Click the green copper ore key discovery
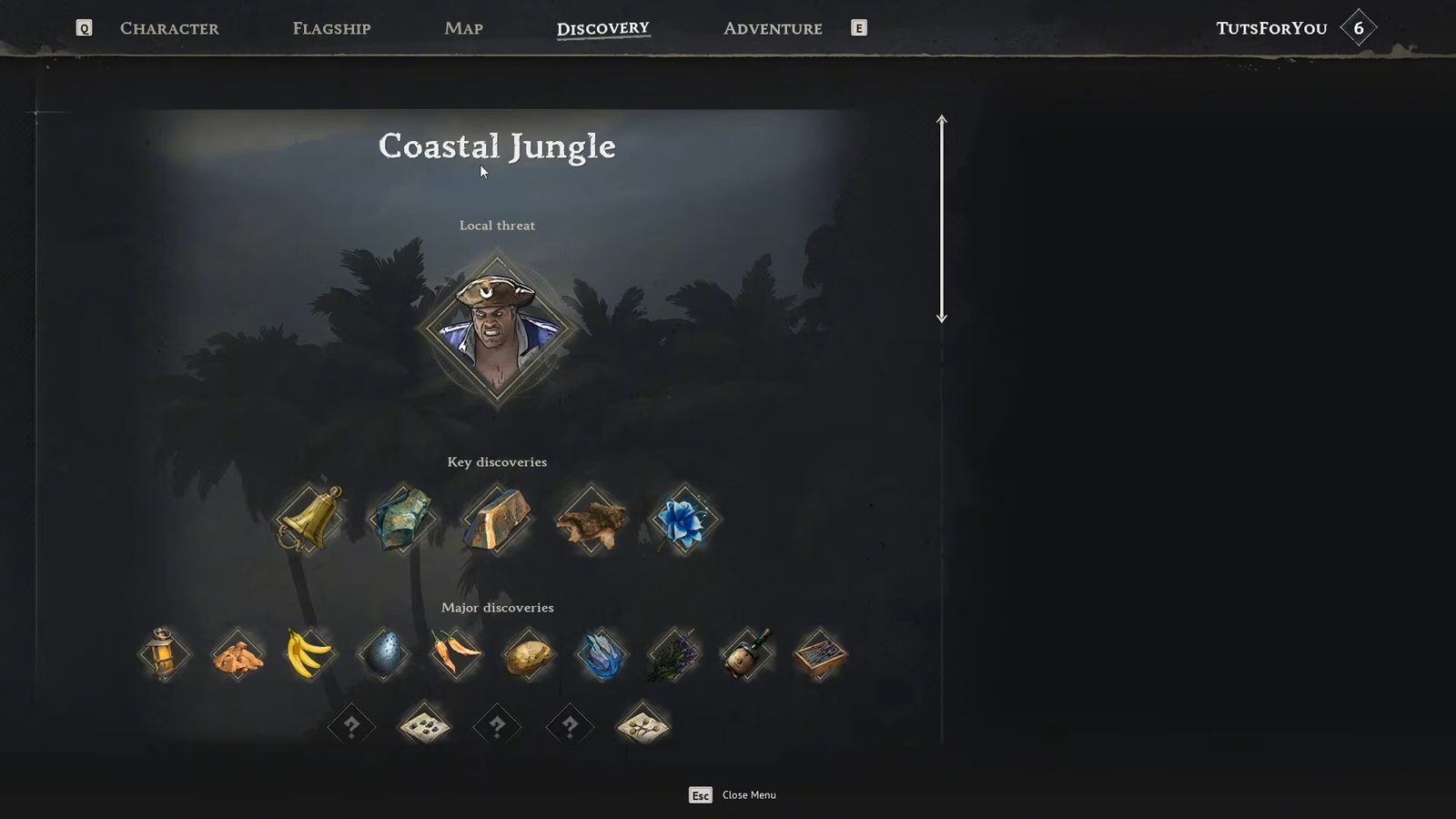 point(403,520)
